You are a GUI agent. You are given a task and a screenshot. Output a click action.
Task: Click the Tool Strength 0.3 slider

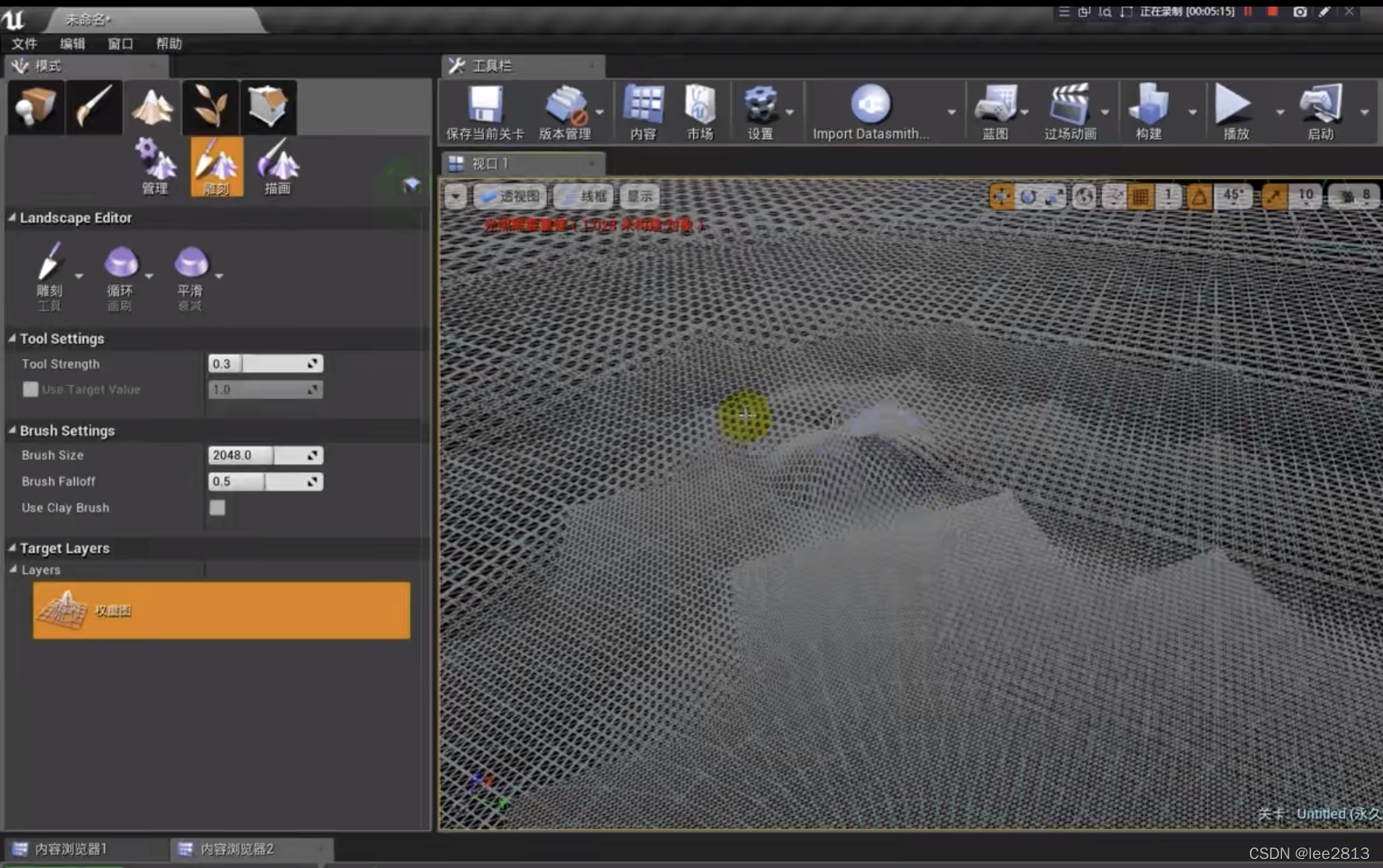click(265, 364)
